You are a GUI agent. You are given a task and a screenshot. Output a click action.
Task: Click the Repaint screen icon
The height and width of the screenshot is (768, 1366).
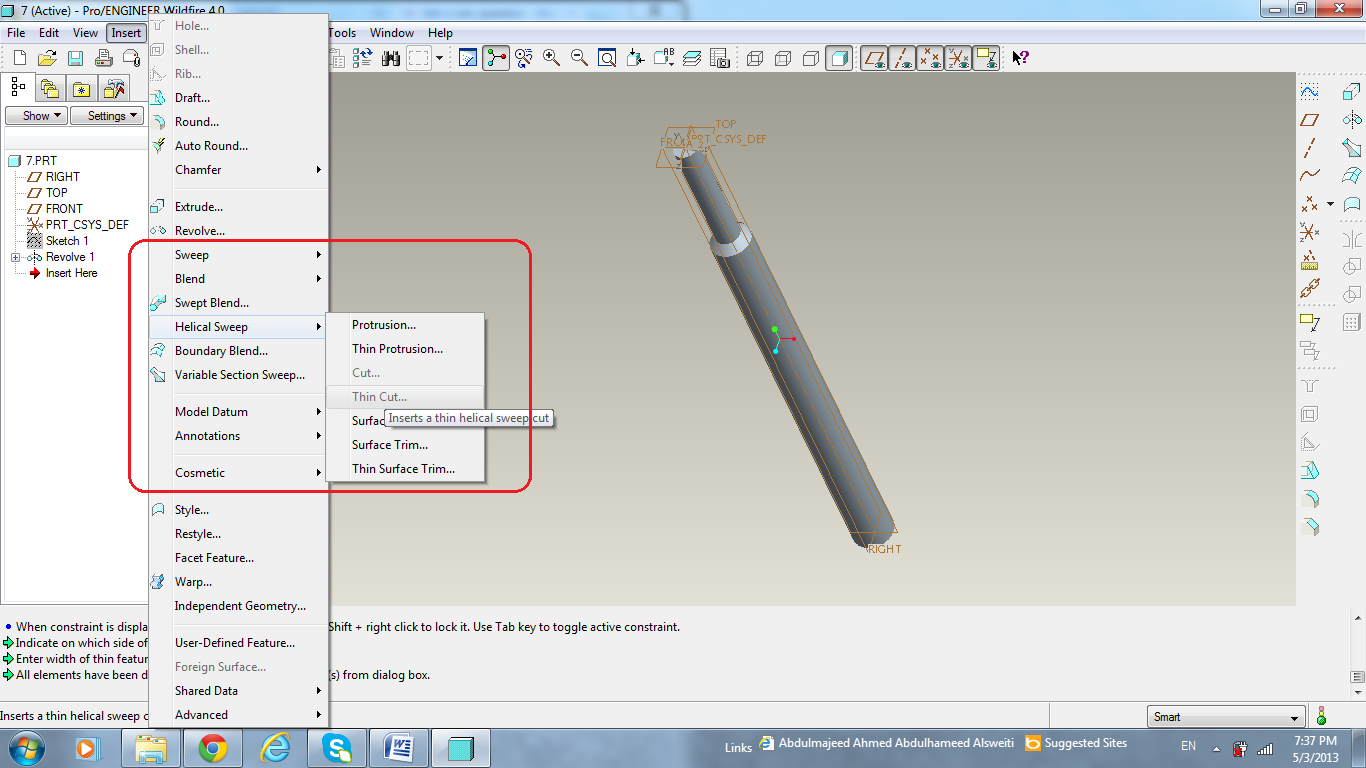468,58
